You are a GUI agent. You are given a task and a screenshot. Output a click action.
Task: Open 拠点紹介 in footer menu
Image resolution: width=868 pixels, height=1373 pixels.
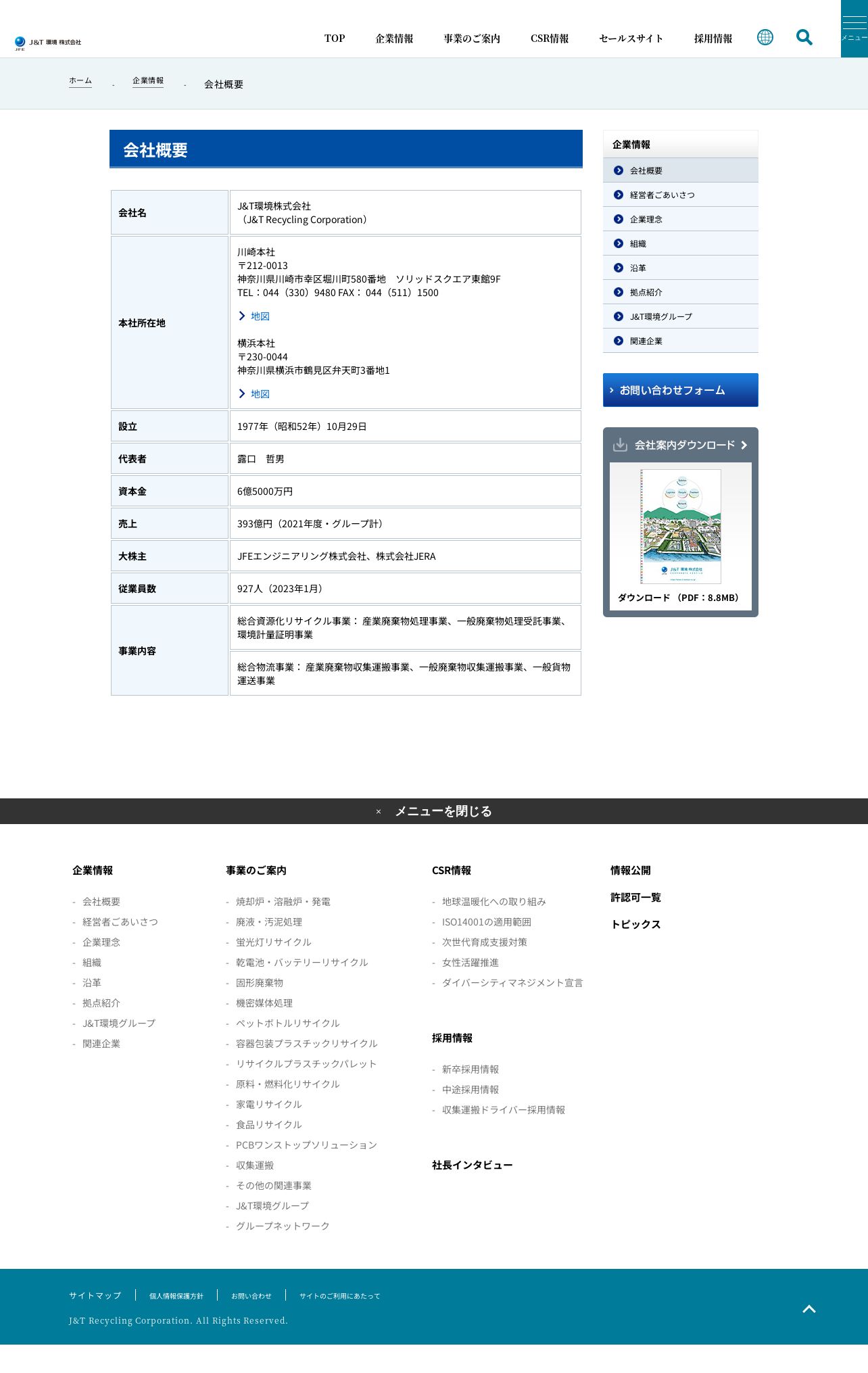(x=101, y=1003)
